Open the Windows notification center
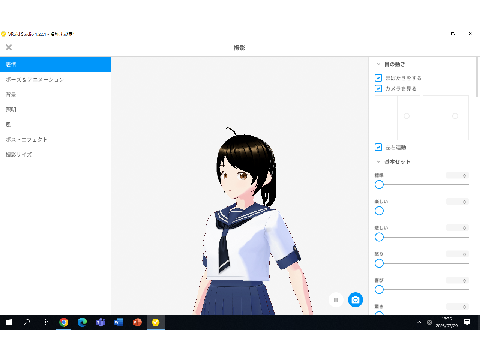The height and width of the screenshot is (360, 480). 467,322
